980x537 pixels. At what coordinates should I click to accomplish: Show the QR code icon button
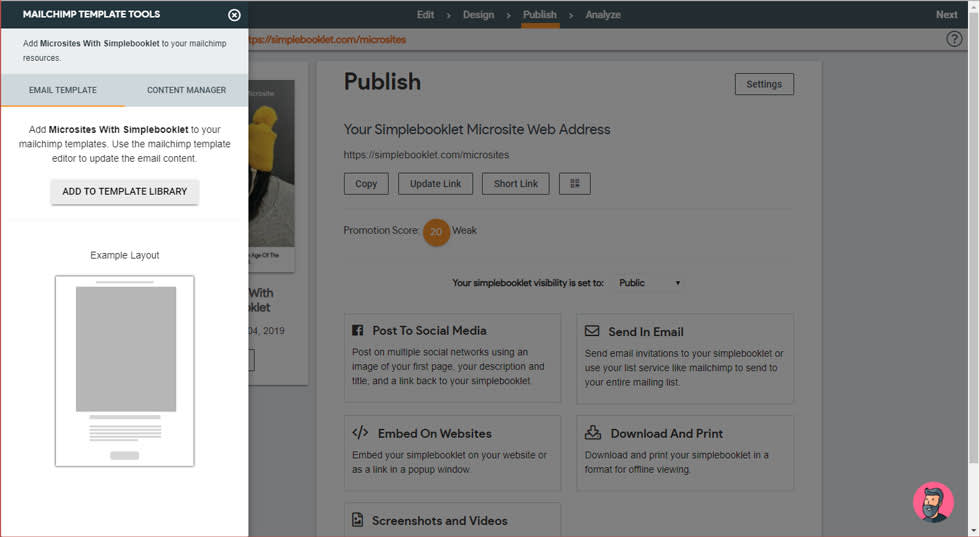coord(574,184)
